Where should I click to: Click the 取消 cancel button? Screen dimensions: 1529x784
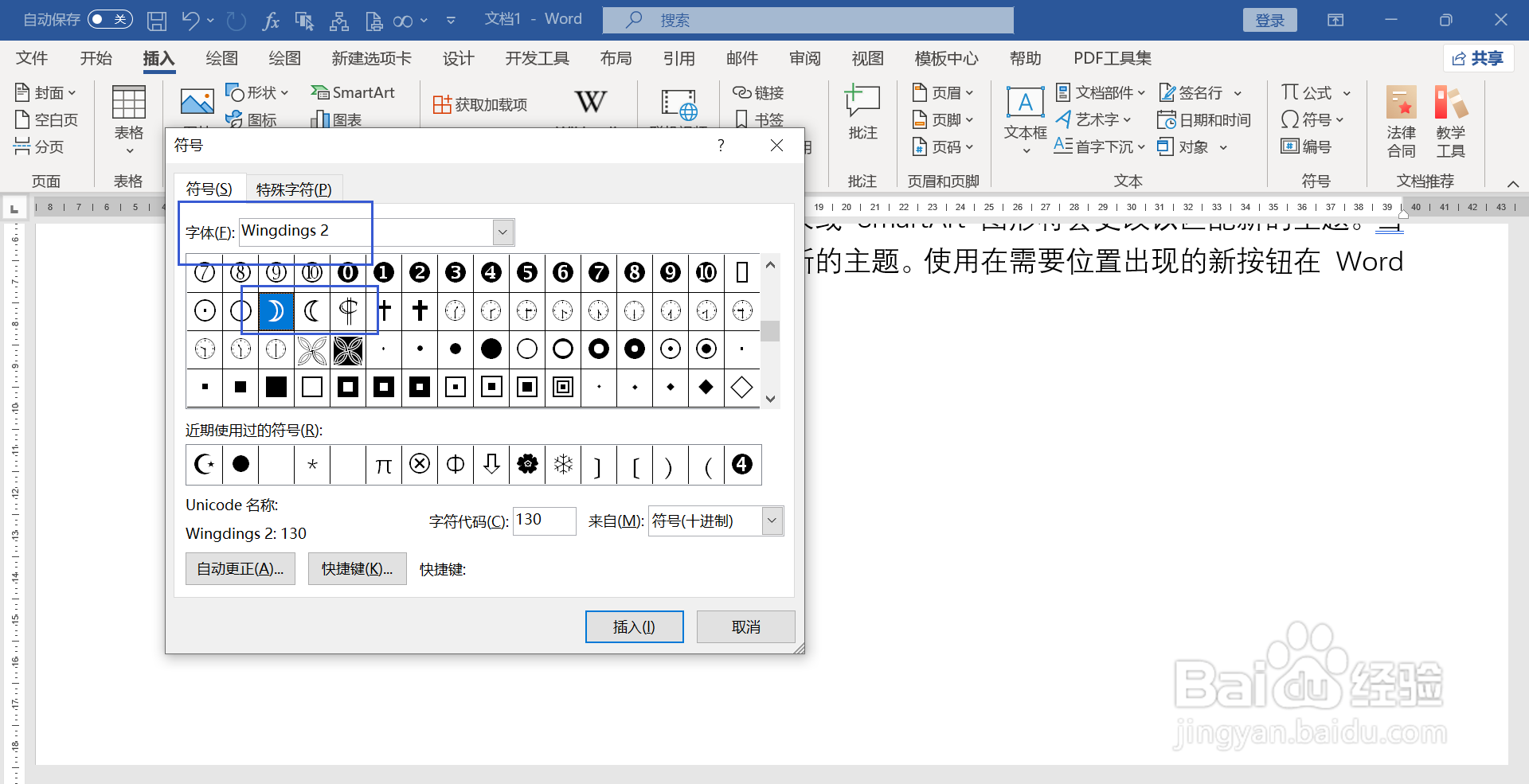(x=745, y=627)
